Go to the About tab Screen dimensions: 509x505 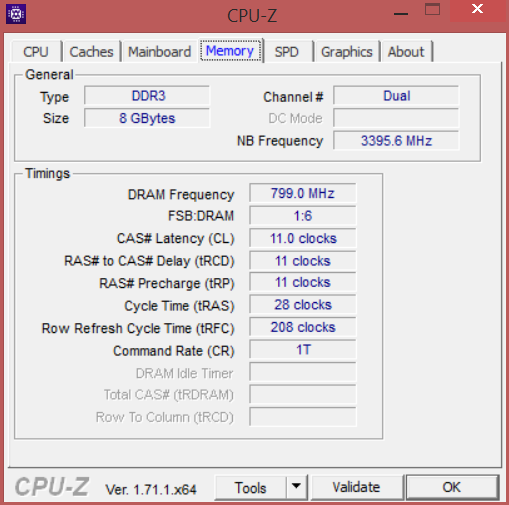(x=406, y=52)
